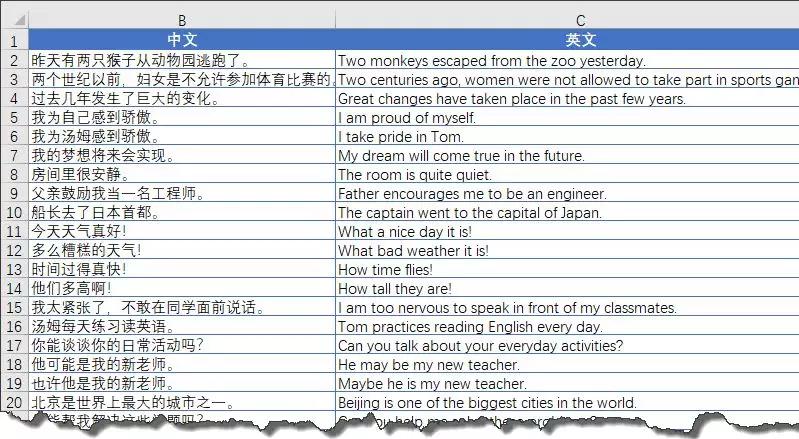Select cell 汤姆每天练习读英语。
The height and width of the screenshot is (439, 799).
pyautogui.click(x=182, y=326)
